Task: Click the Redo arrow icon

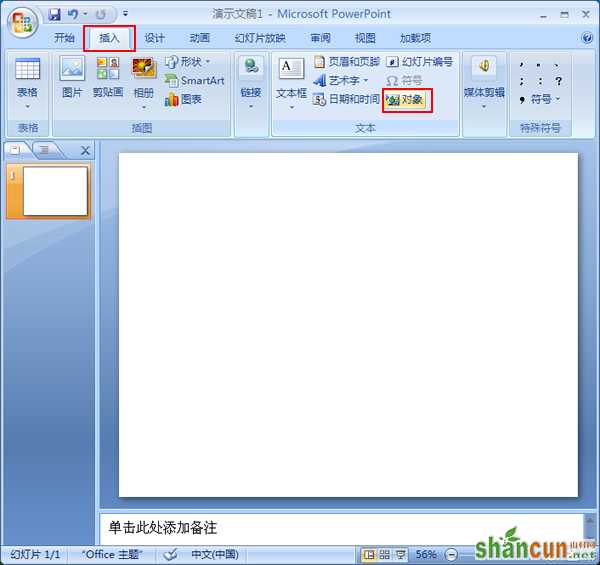Action: click(101, 15)
